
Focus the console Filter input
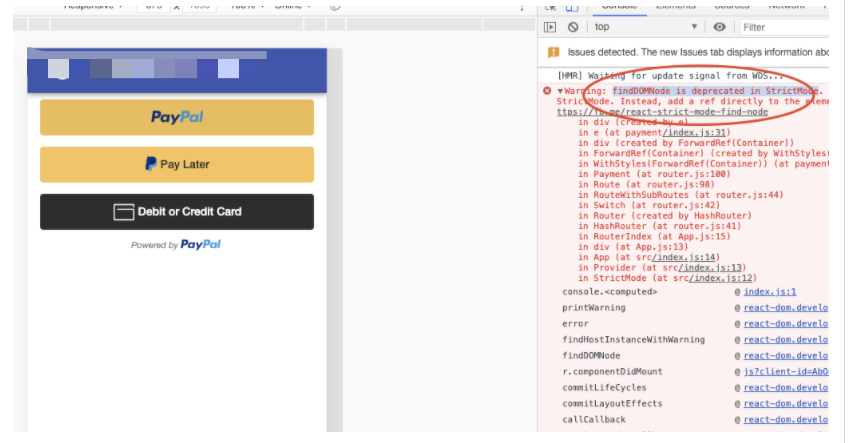click(x=784, y=27)
